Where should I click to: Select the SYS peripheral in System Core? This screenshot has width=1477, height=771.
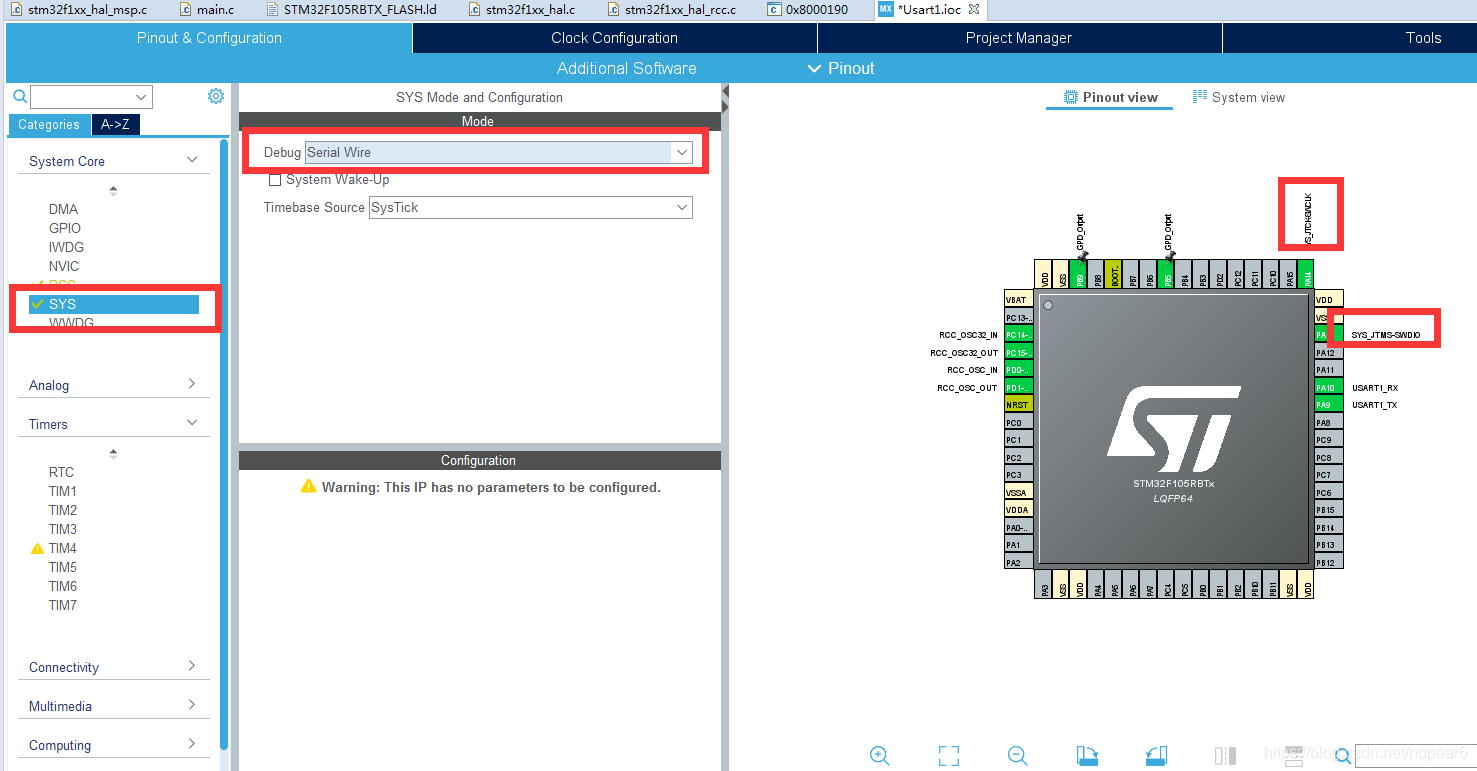114,304
